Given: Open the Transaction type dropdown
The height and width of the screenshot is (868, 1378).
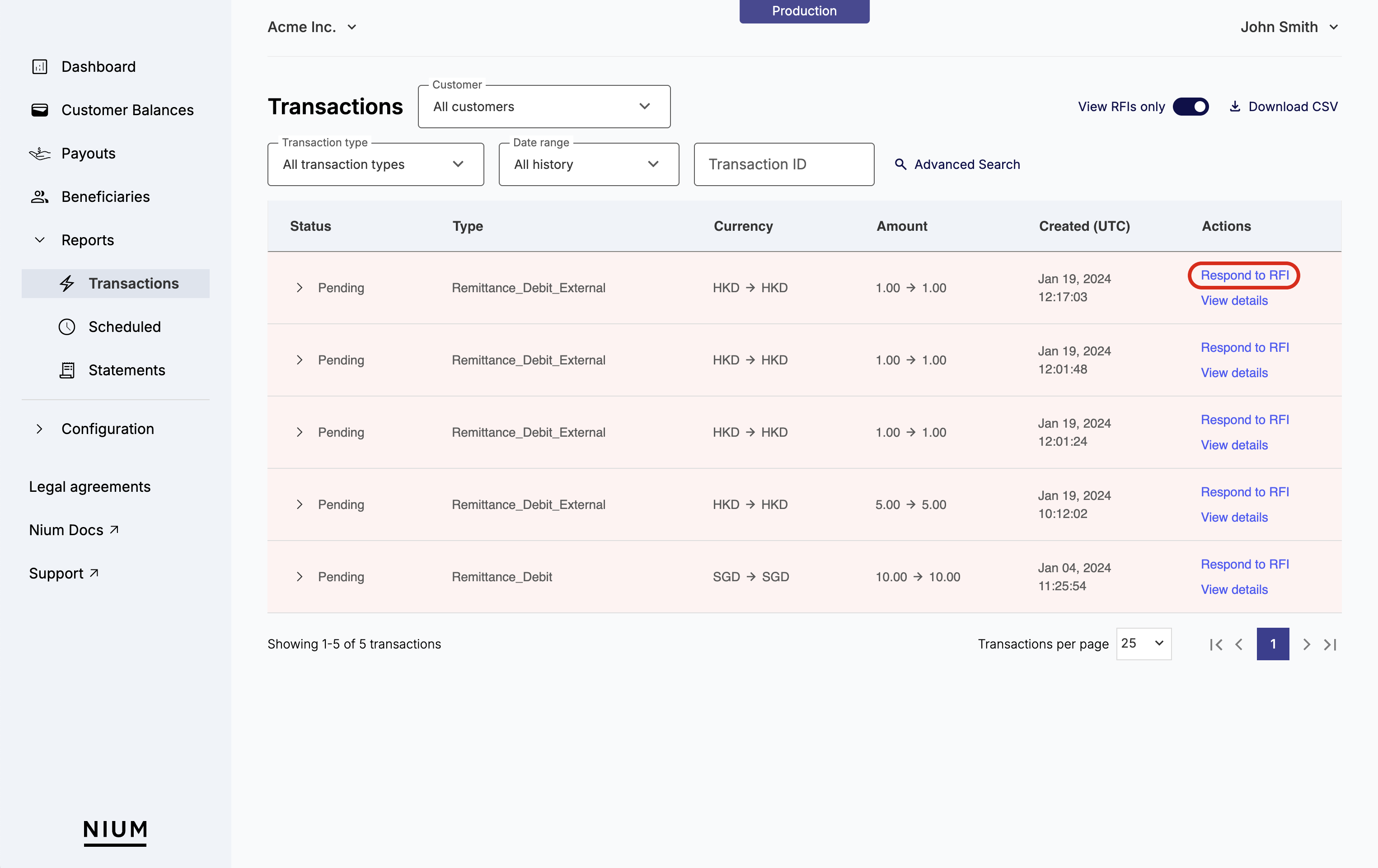Looking at the screenshot, I should pyautogui.click(x=375, y=164).
